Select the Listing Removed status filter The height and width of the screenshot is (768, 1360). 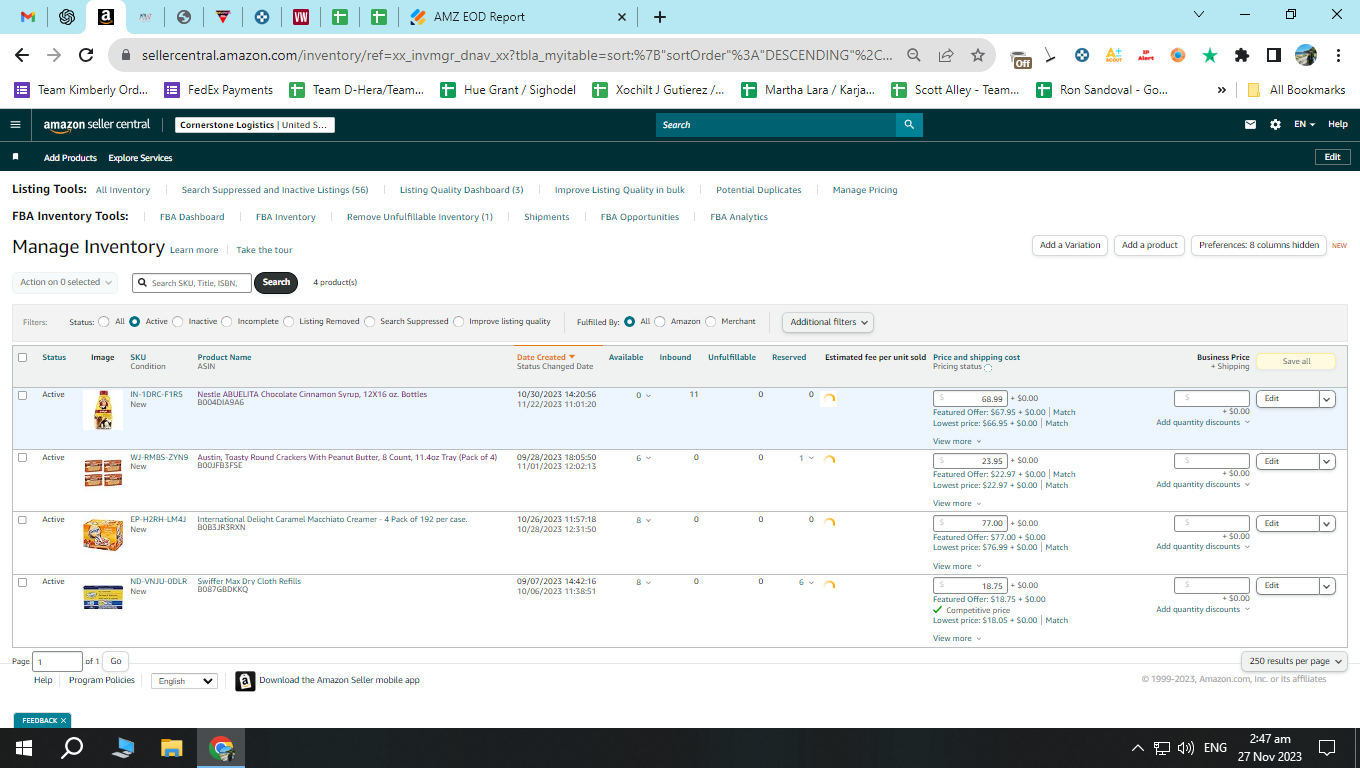tap(289, 322)
